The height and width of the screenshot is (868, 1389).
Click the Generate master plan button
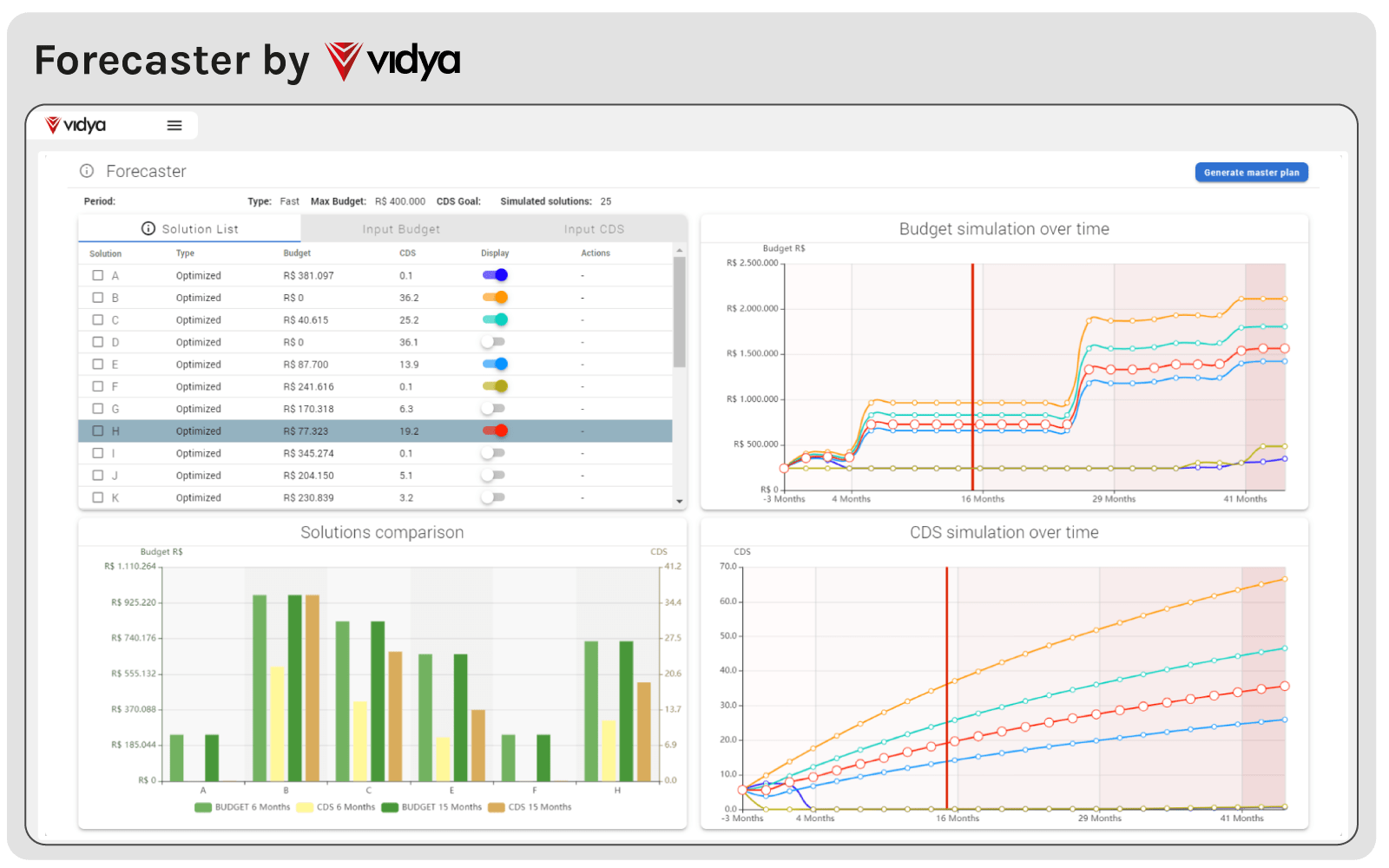pos(1251,173)
